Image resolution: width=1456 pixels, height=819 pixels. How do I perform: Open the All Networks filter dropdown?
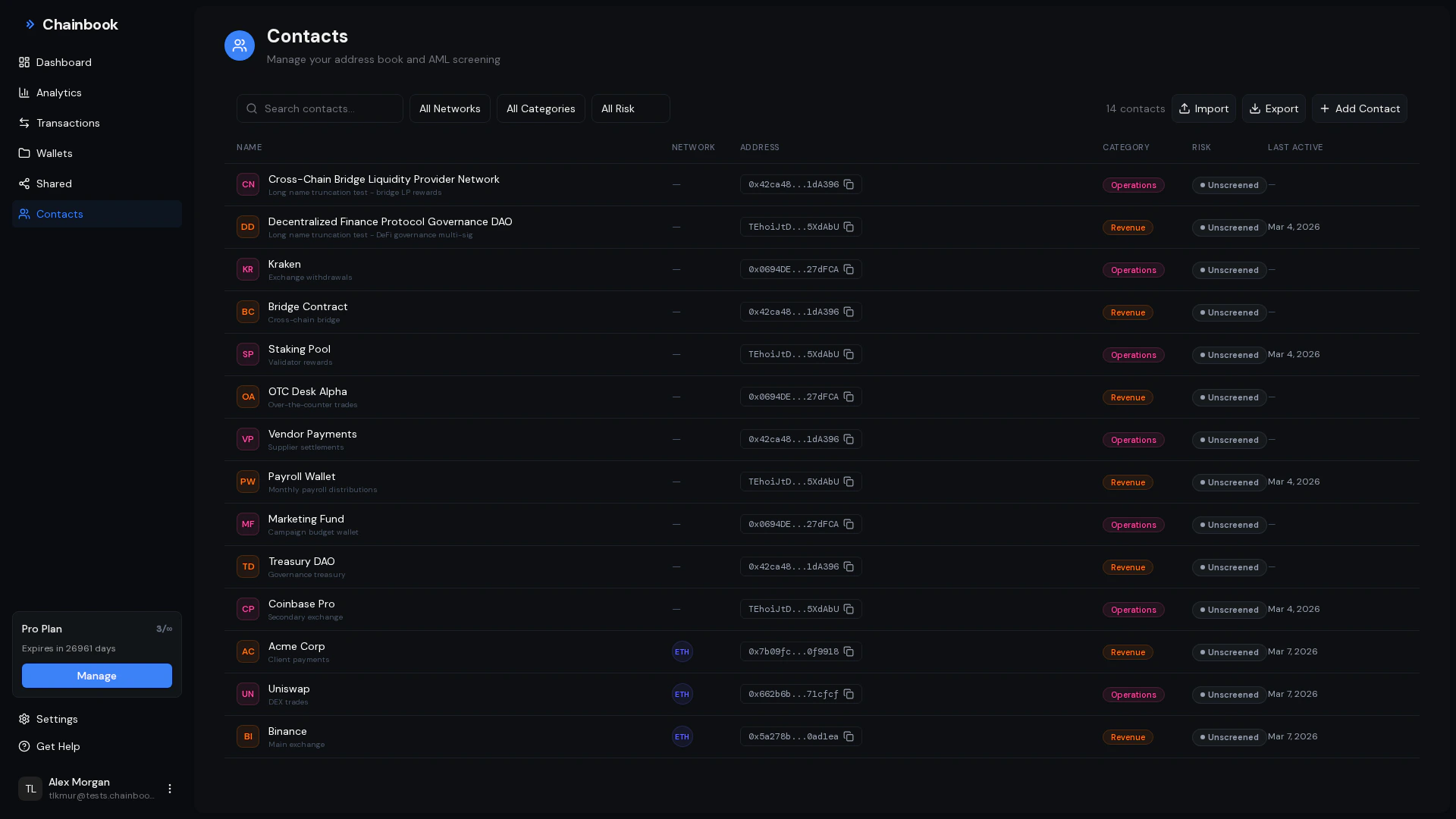point(450,108)
